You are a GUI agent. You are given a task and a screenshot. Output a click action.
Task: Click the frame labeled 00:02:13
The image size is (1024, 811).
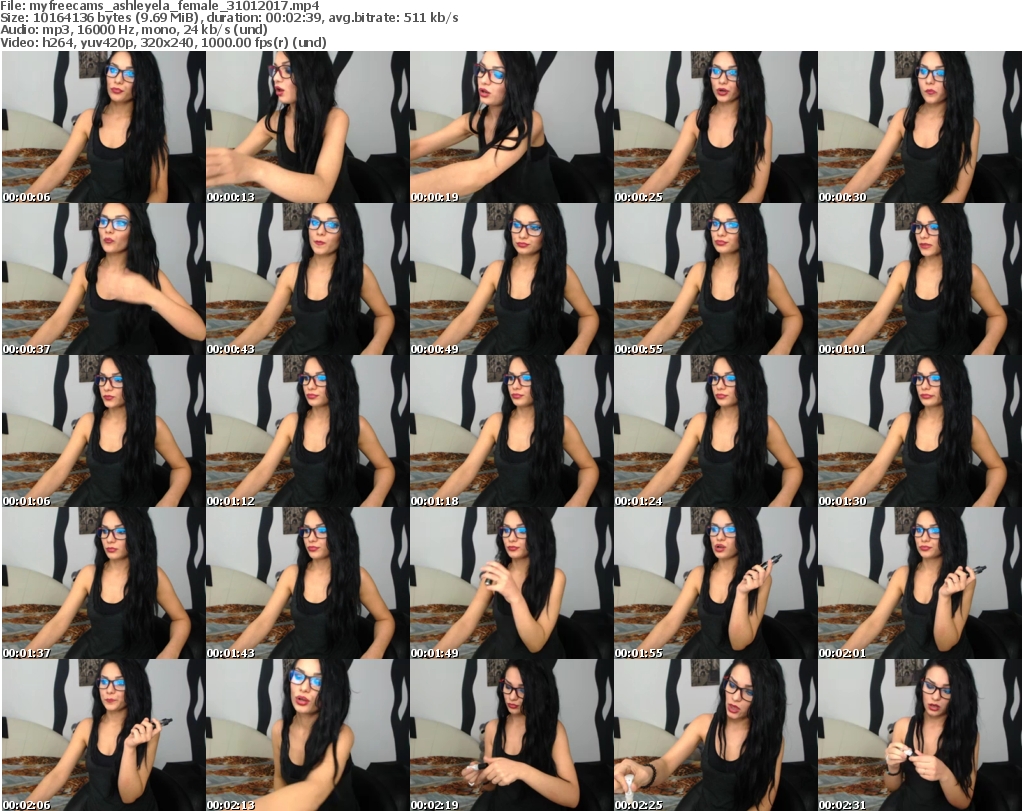pyautogui.click(x=308, y=735)
